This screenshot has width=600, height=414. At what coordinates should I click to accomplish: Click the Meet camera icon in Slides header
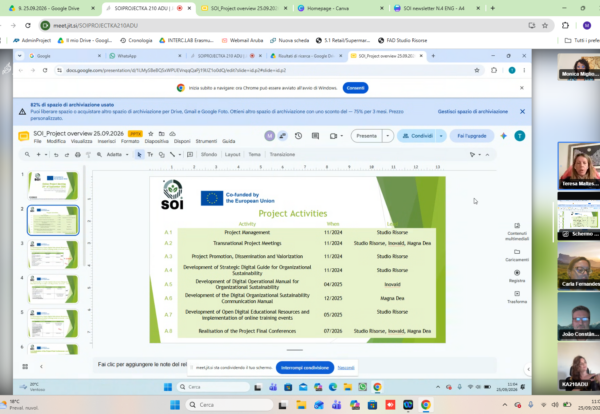333,136
